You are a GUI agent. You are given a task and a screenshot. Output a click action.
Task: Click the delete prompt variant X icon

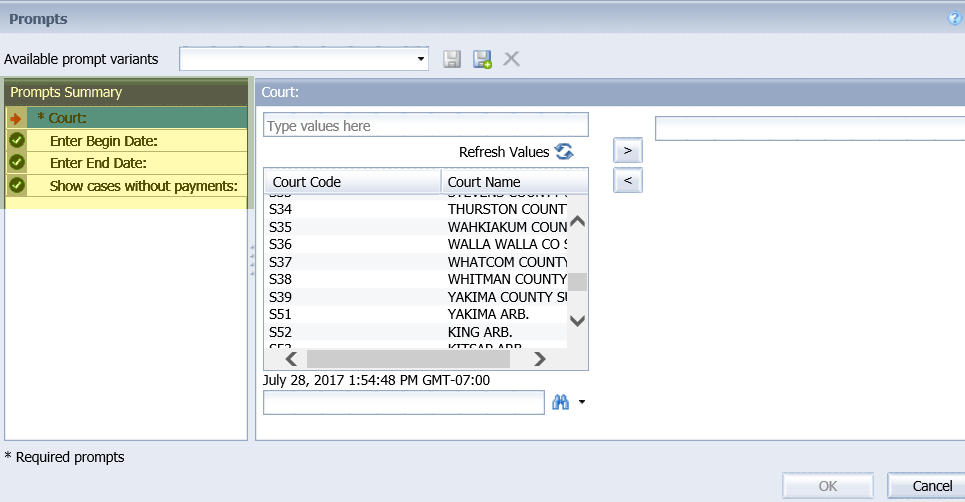click(x=511, y=59)
